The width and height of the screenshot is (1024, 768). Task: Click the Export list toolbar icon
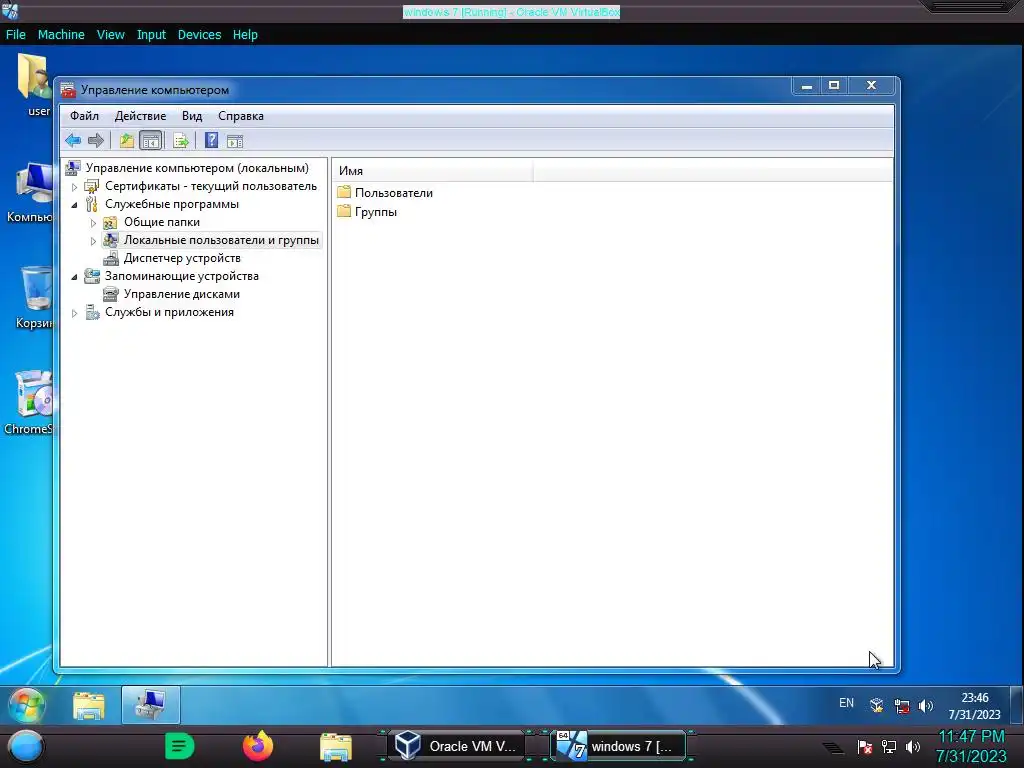180,140
